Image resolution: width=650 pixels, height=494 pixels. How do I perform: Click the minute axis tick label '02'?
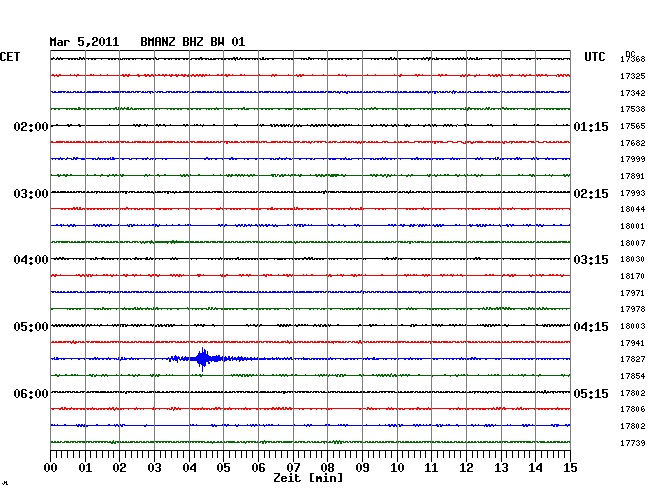(x=119, y=468)
